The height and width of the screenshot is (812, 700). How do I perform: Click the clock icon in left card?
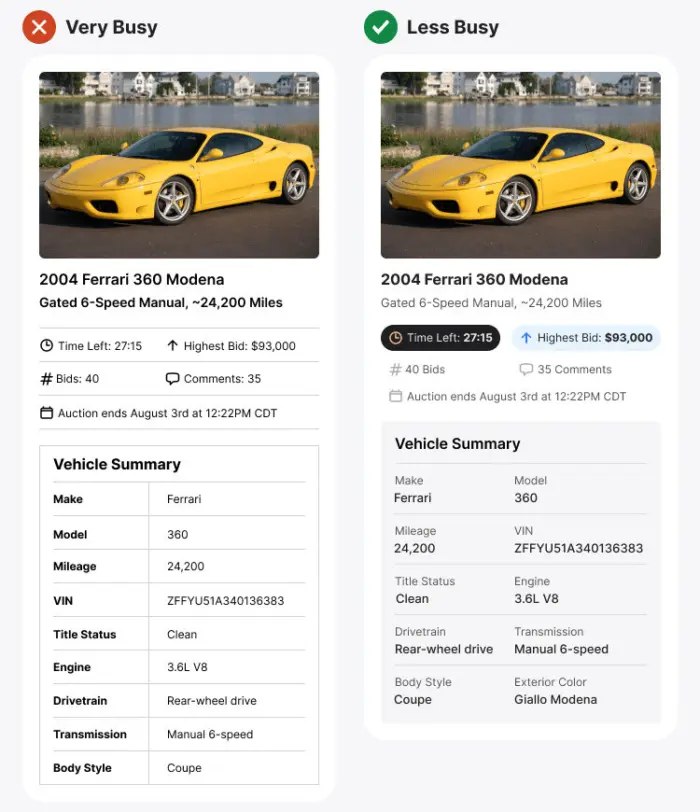click(x=46, y=346)
